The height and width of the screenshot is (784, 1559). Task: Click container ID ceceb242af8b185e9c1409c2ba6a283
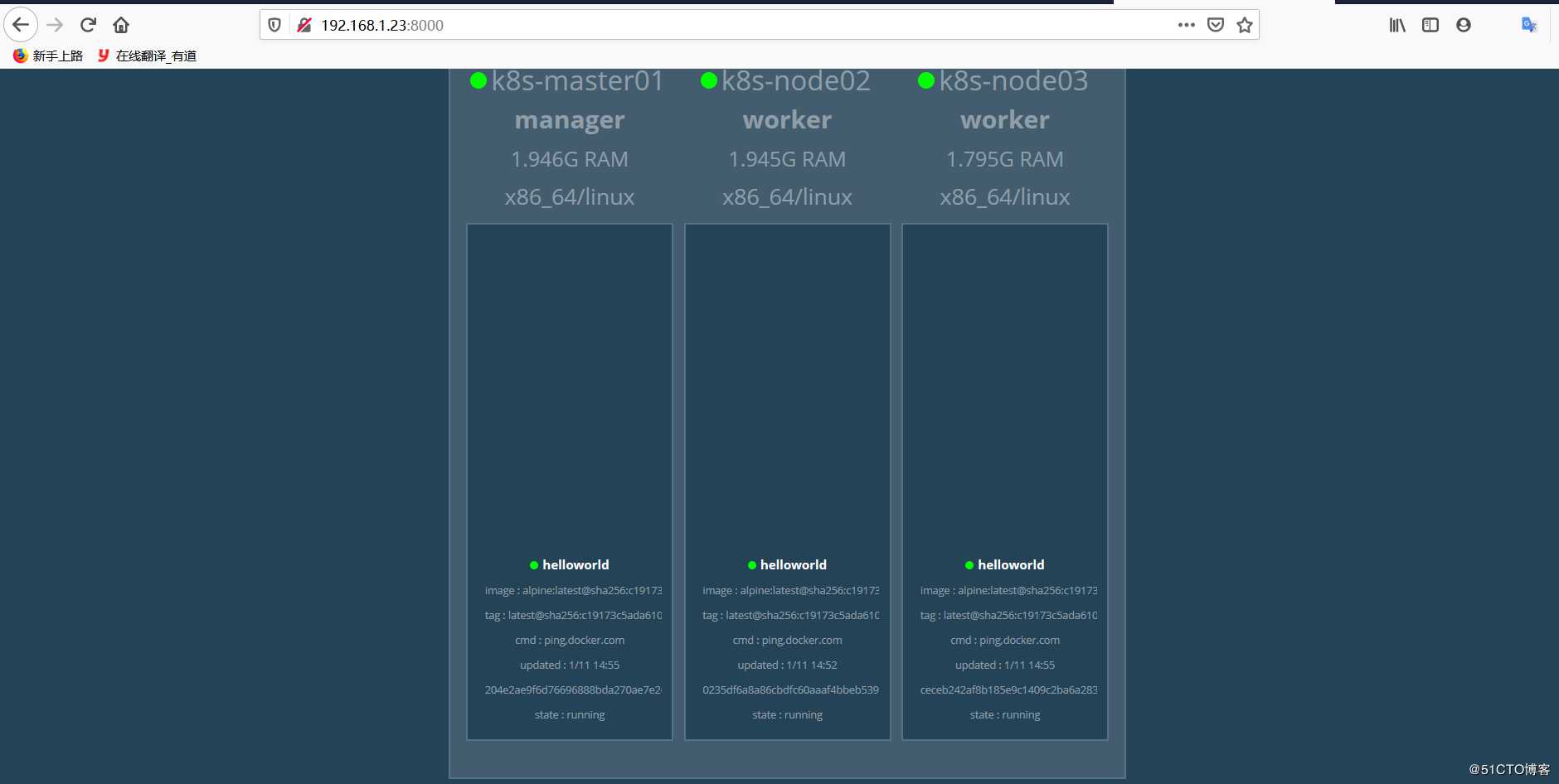pos(1008,690)
